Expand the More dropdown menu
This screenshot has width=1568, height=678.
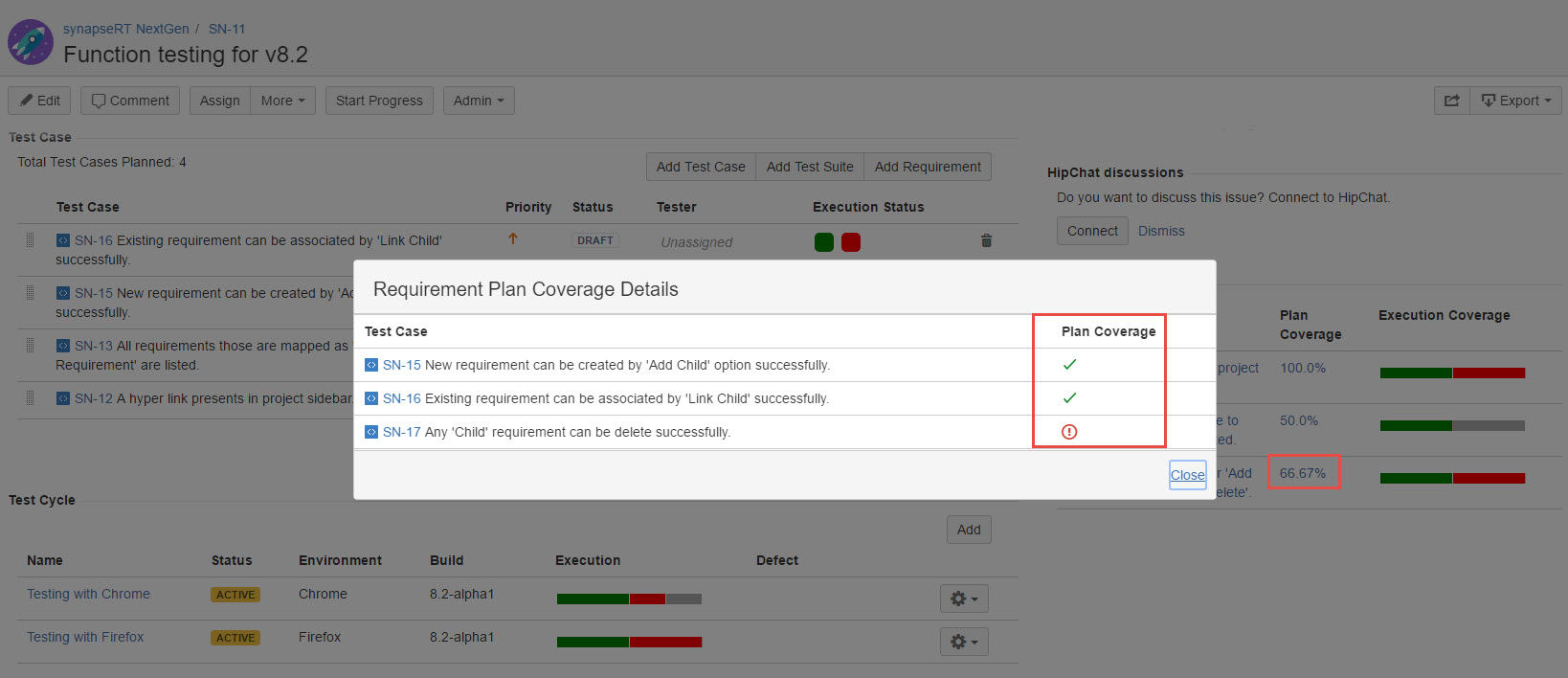click(x=282, y=101)
